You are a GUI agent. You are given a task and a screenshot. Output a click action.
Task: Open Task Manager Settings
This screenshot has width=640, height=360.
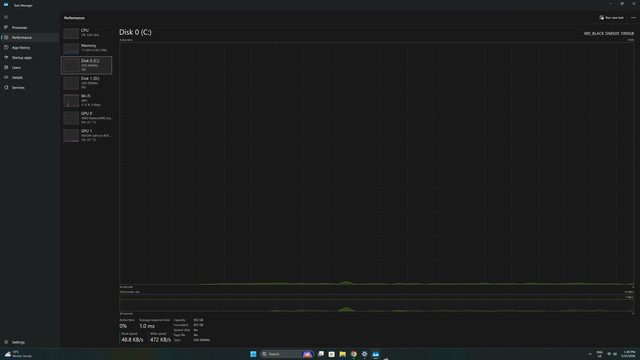tap(30, 342)
